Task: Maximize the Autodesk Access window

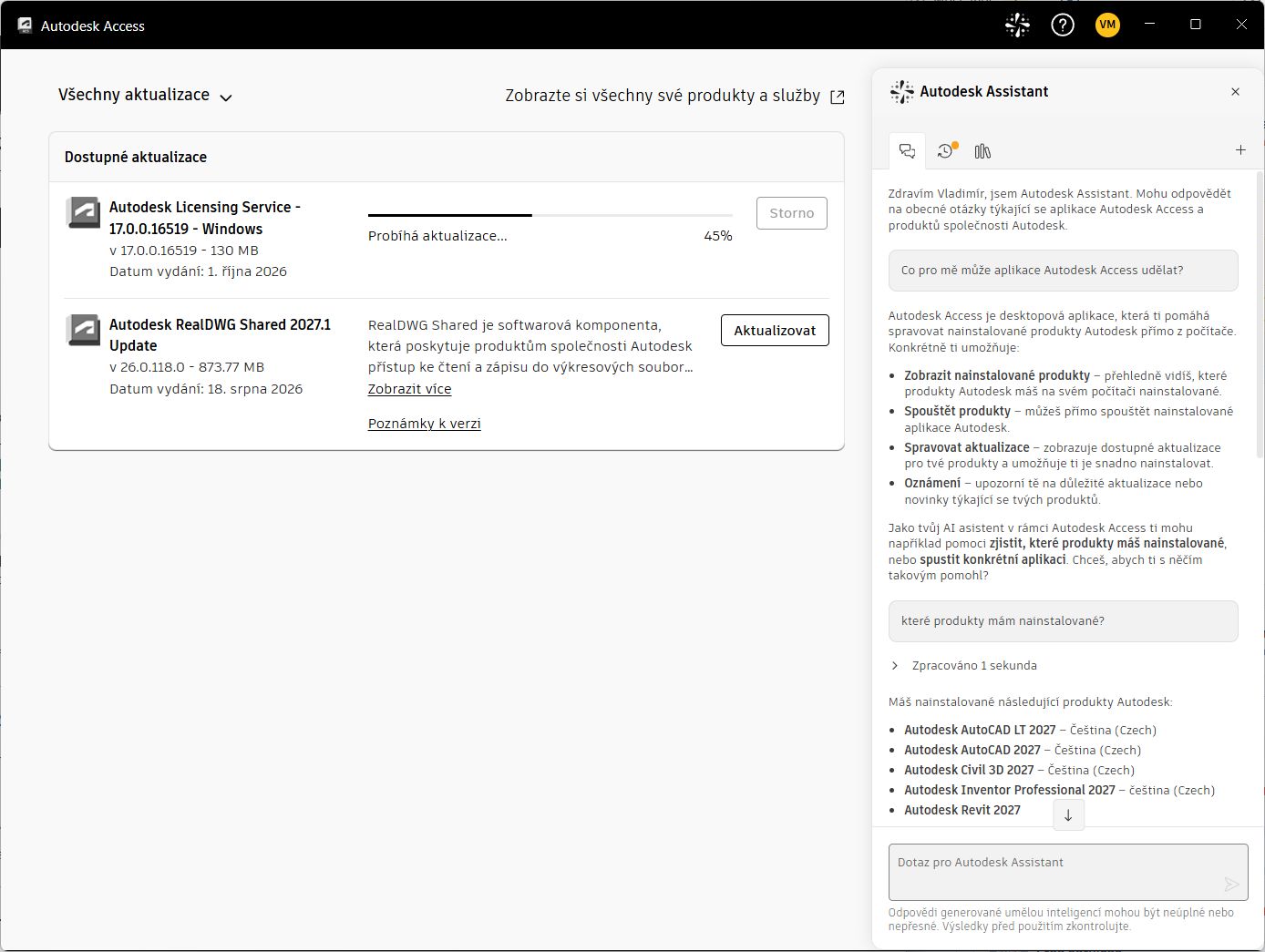Action: [x=1196, y=25]
